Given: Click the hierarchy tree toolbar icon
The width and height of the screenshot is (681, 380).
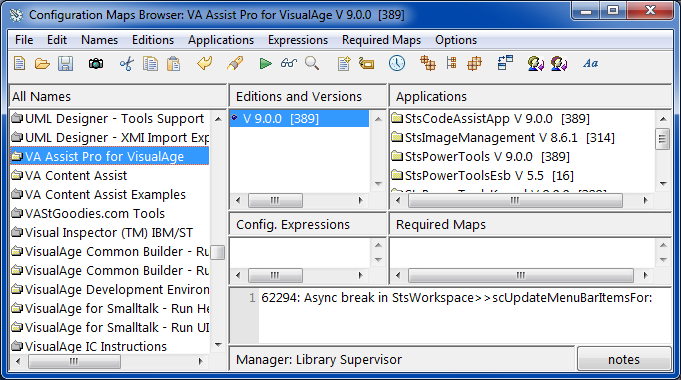Looking at the screenshot, I should tap(451, 63).
